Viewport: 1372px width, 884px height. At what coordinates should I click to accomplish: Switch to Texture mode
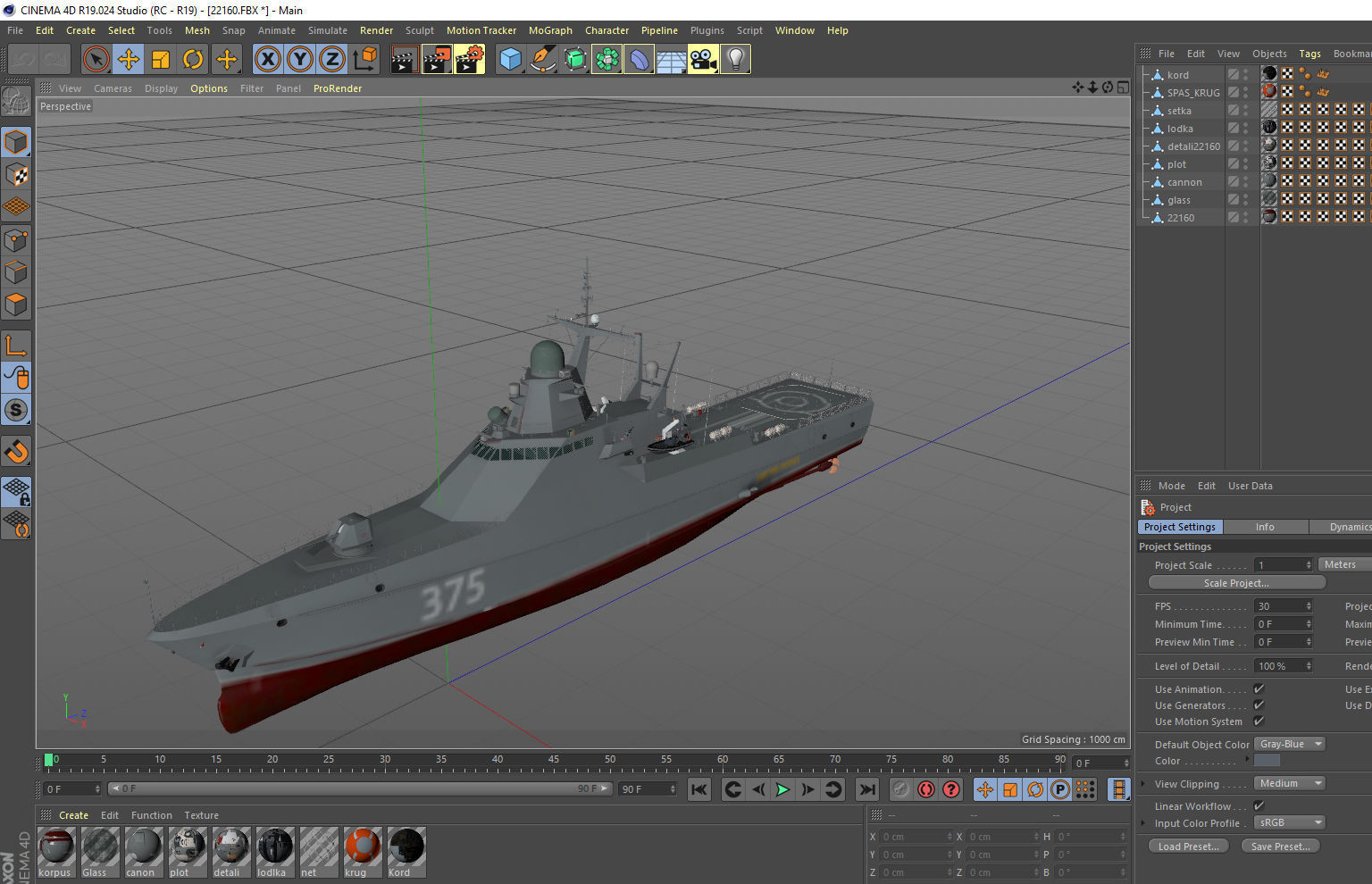[16, 174]
